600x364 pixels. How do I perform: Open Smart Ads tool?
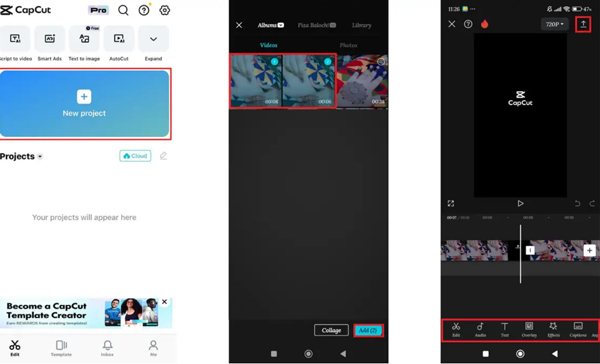tap(50, 43)
